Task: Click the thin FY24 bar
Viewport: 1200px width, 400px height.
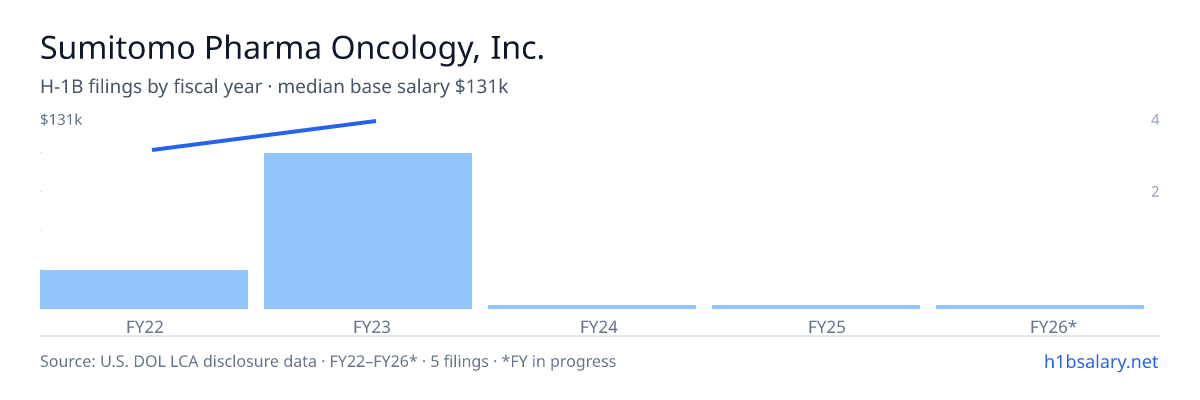Action: point(592,307)
